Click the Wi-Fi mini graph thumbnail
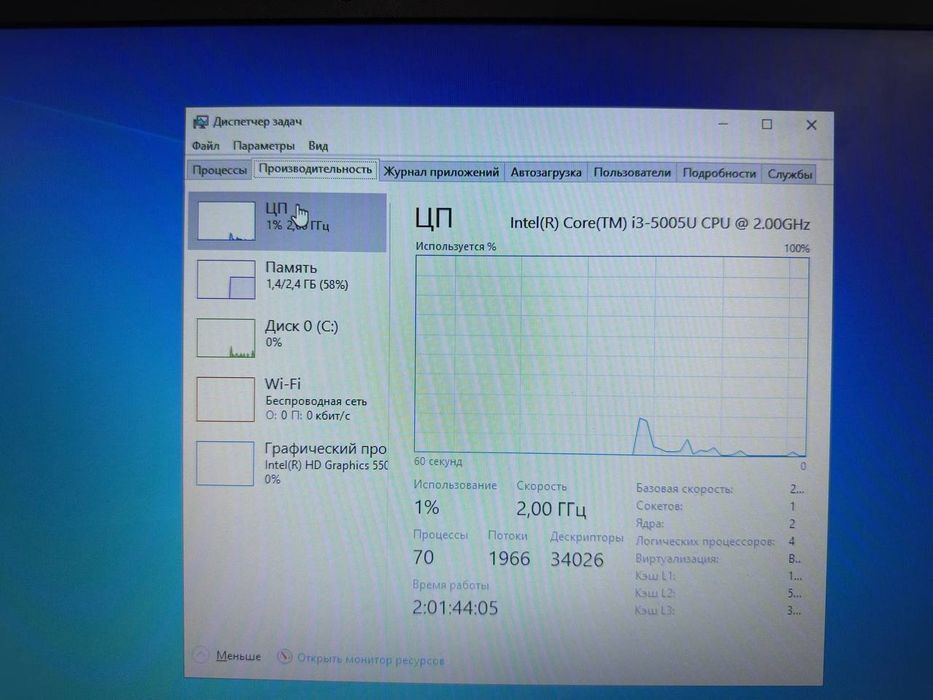Viewport: 933px width, 700px height. coord(226,399)
